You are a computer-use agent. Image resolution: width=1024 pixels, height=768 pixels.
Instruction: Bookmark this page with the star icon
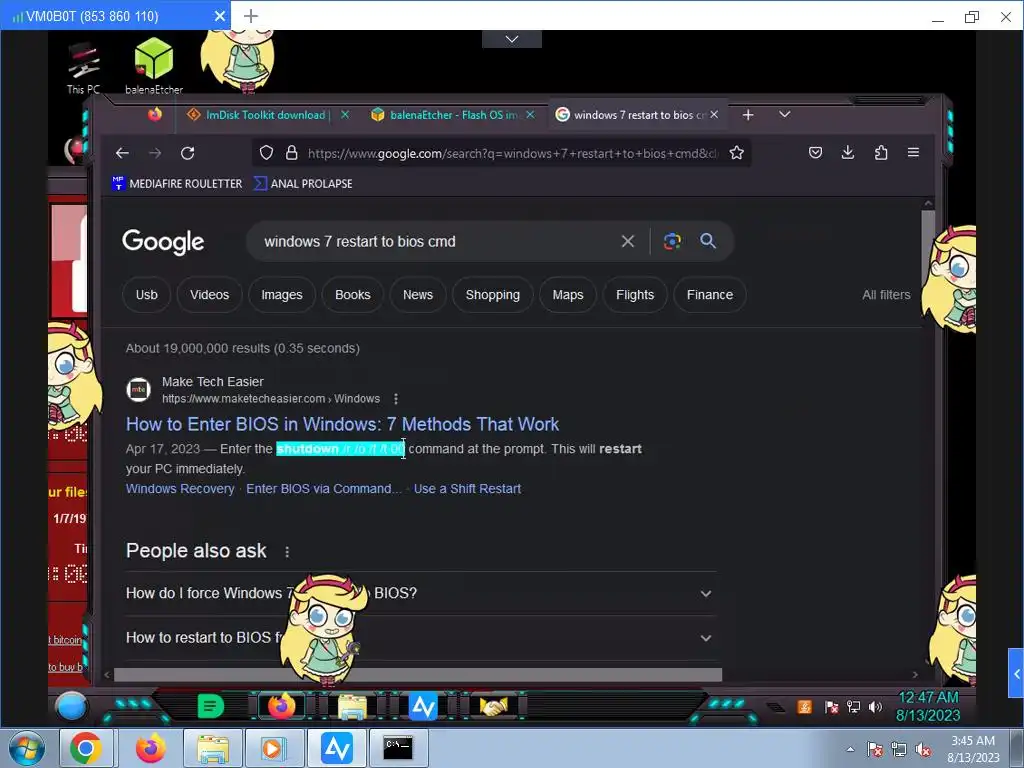click(x=737, y=153)
